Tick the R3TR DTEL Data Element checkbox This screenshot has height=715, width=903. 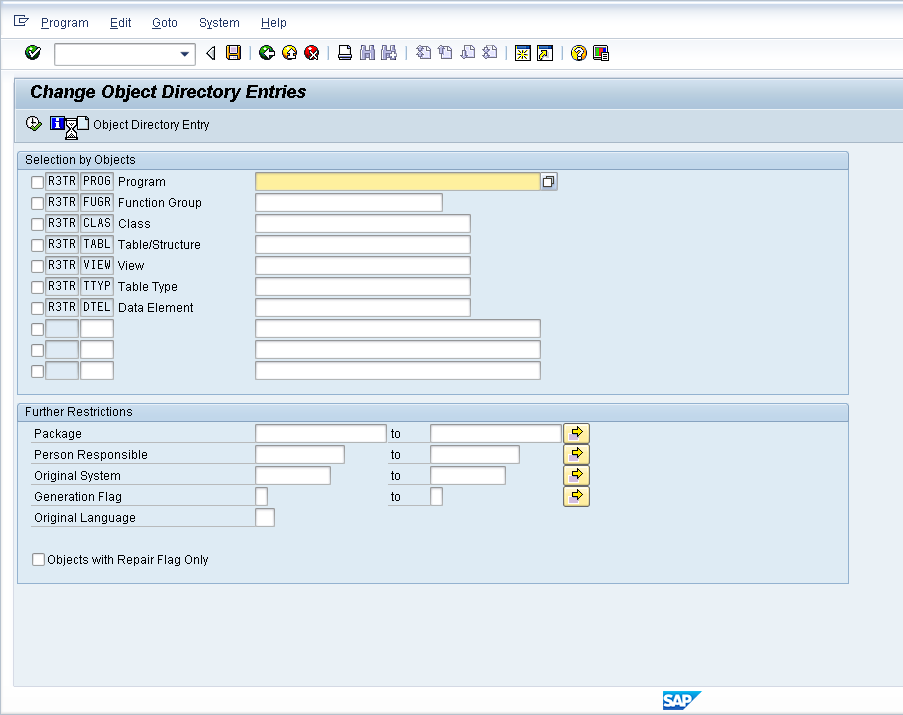pyautogui.click(x=37, y=308)
